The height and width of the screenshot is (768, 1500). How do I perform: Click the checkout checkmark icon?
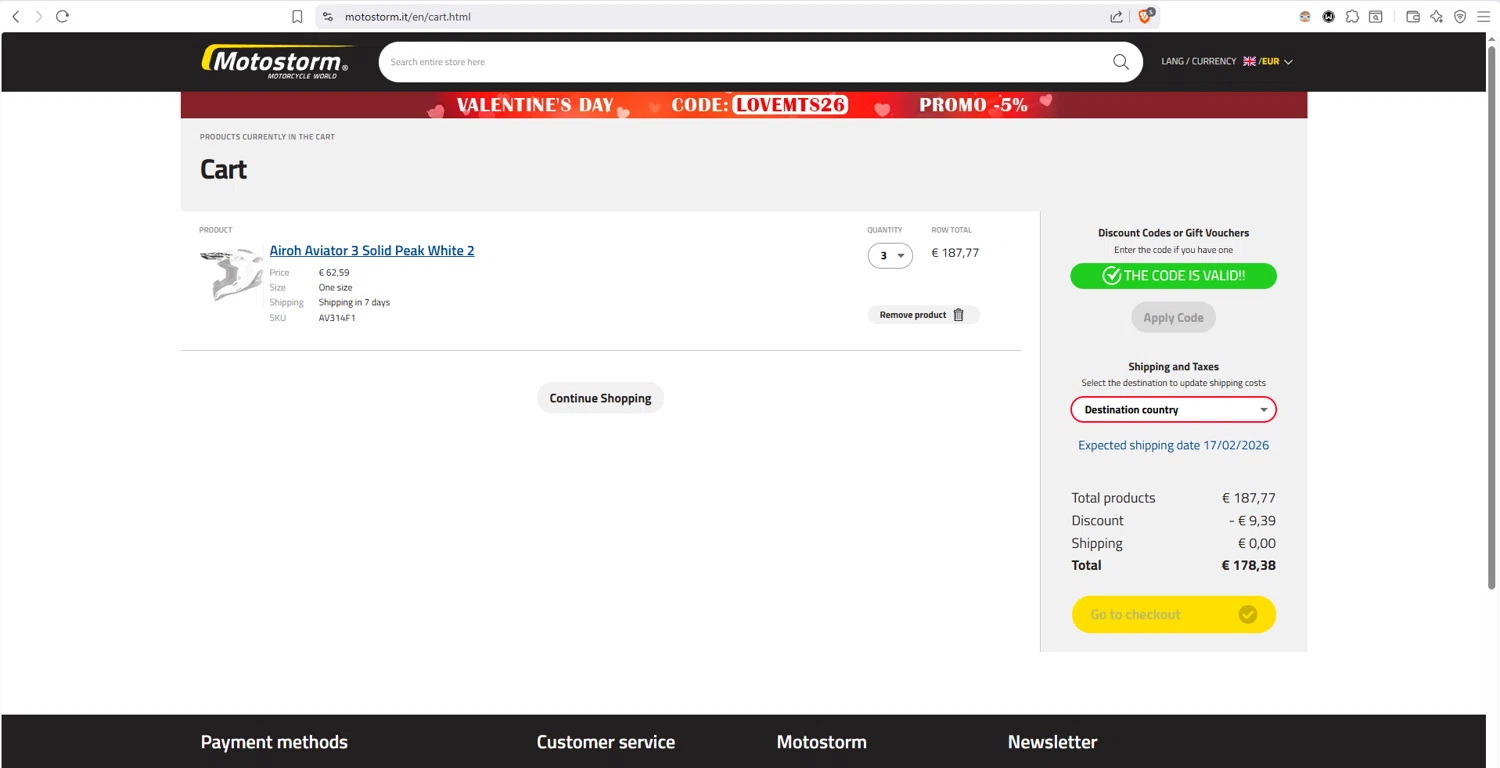[1248, 614]
